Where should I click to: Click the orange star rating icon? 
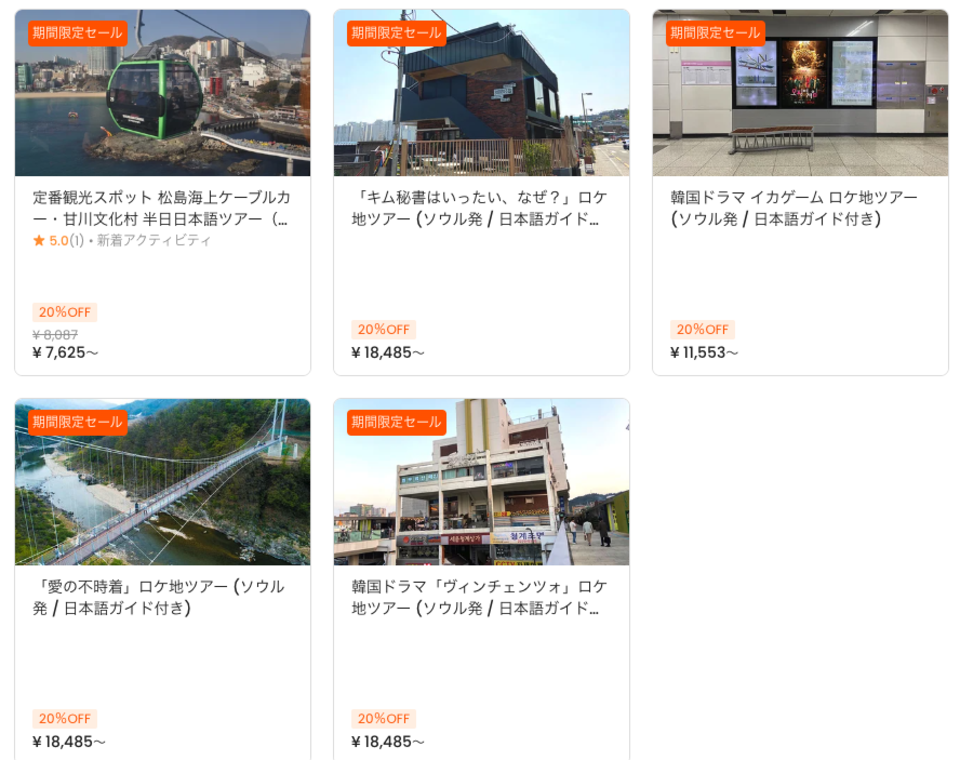point(39,240)
